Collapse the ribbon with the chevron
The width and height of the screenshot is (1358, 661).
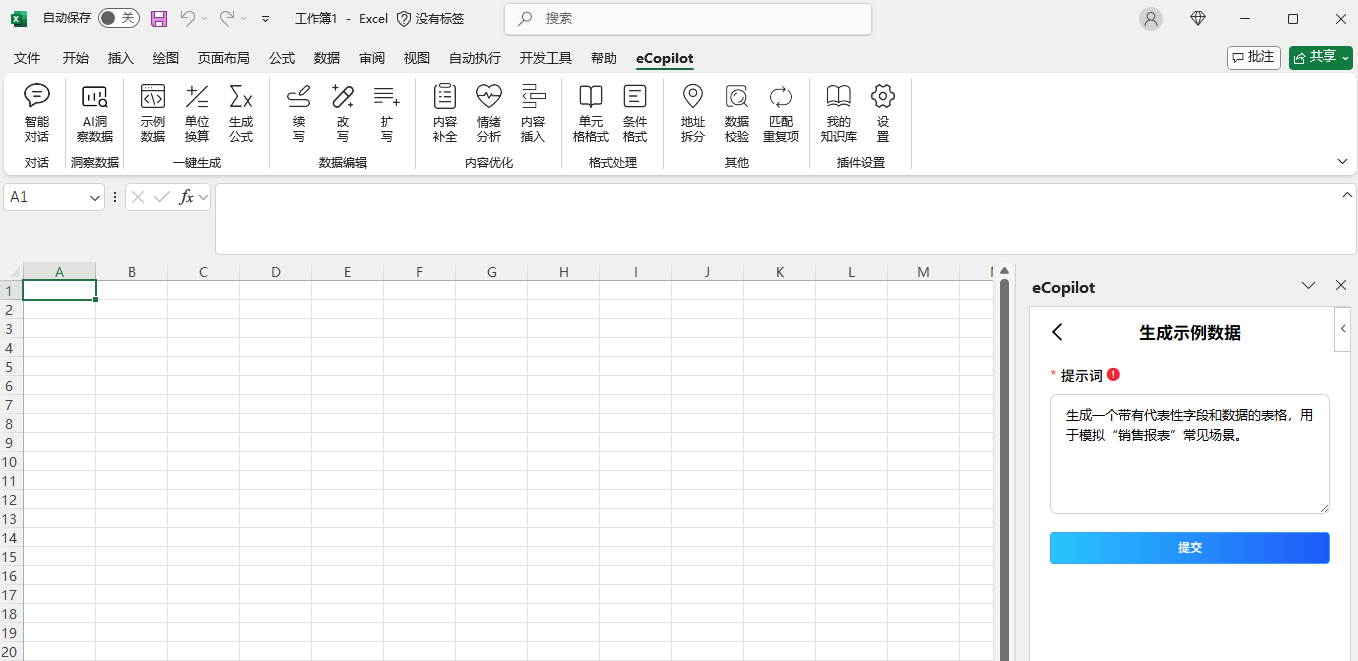[1342, 161]
